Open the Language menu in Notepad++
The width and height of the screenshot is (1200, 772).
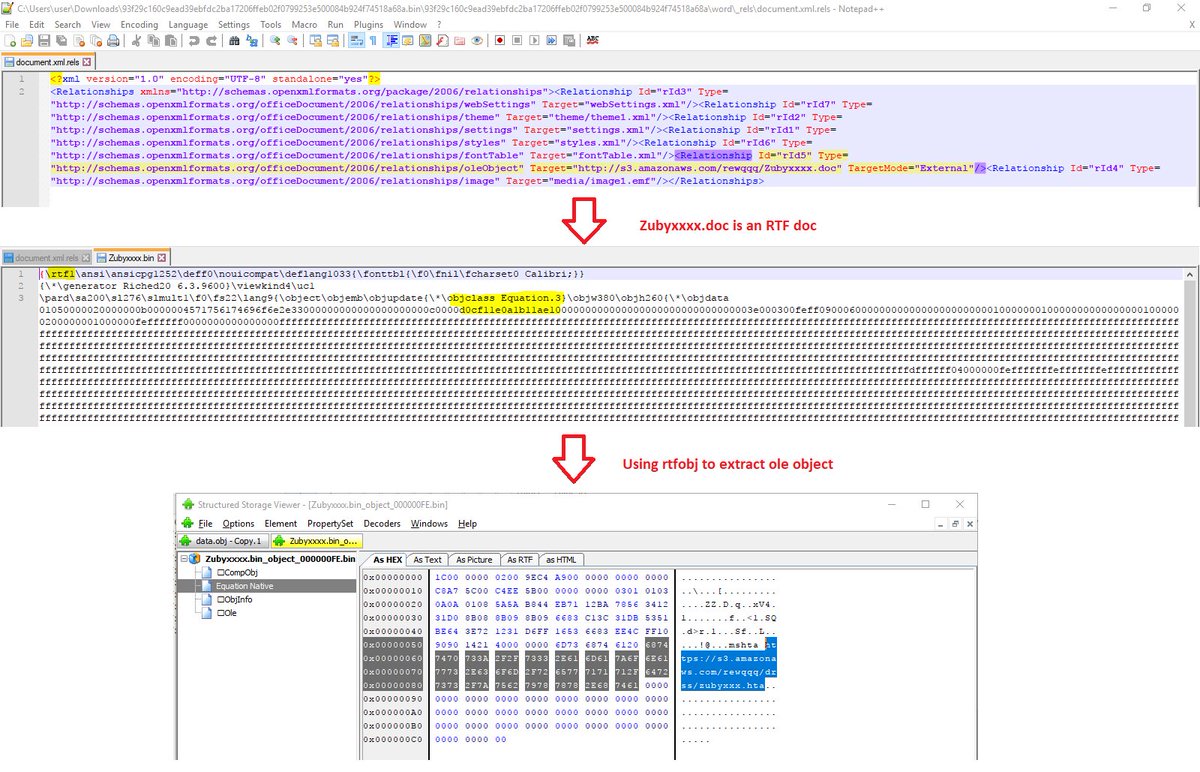(x=188, y=24)
